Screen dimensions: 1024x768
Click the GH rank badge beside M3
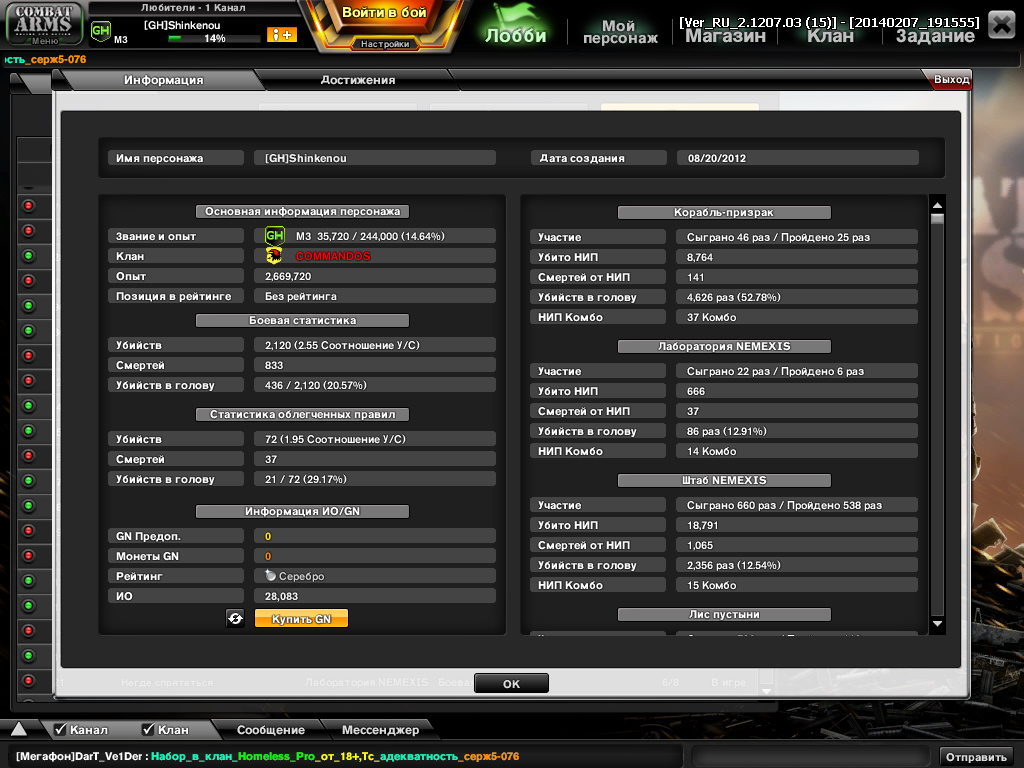pyautogui.click(x=274, y=235)
